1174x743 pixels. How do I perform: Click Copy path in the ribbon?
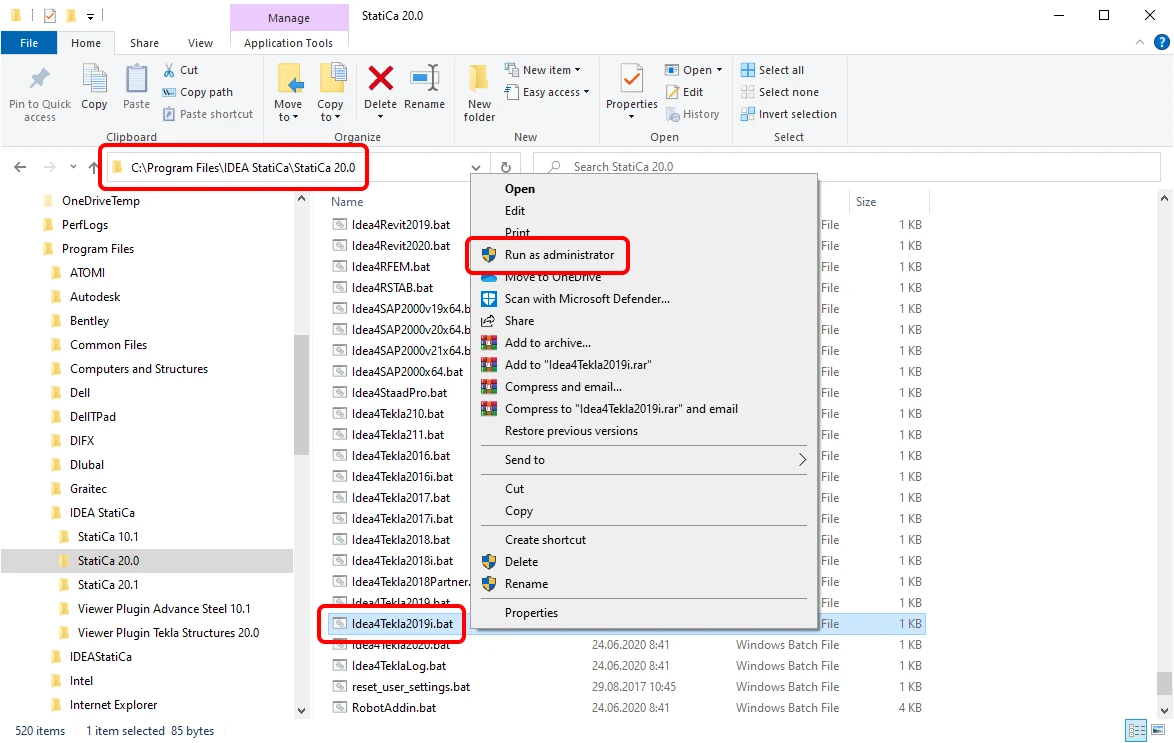point(198,92)
